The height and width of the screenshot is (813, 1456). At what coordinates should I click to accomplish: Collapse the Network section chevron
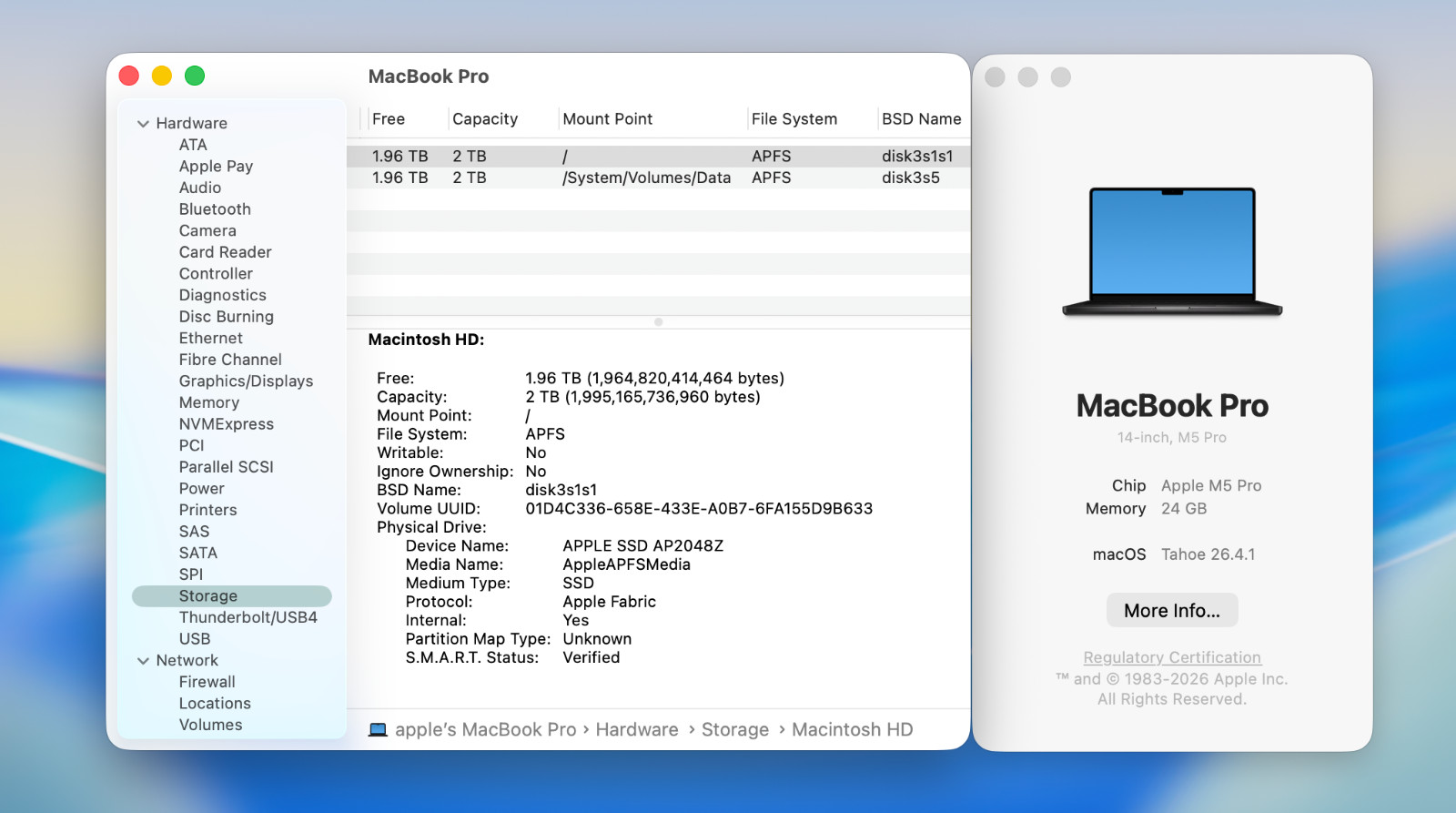[x=143, y=661]
